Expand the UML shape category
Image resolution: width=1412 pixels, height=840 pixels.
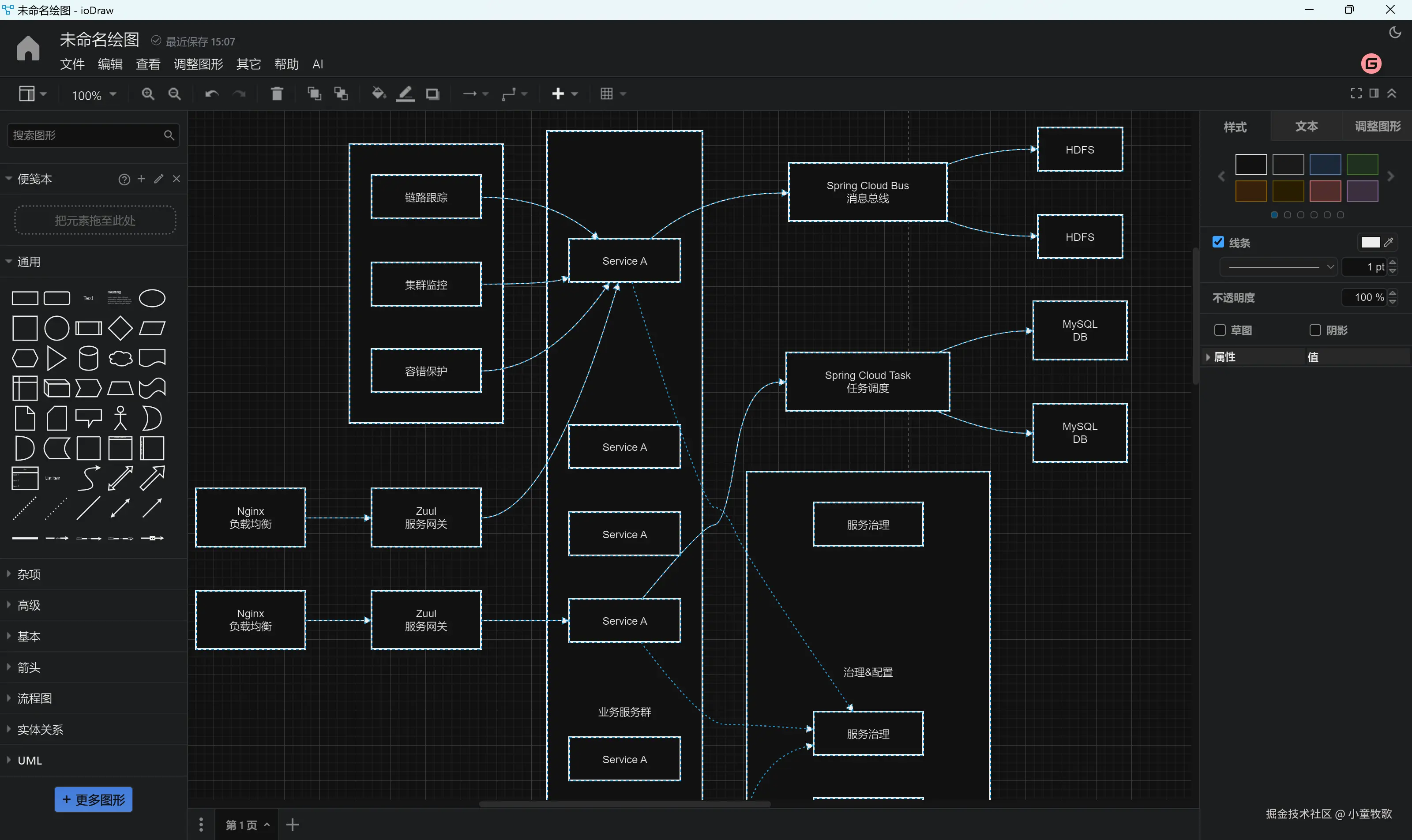(x=30, y=761)
